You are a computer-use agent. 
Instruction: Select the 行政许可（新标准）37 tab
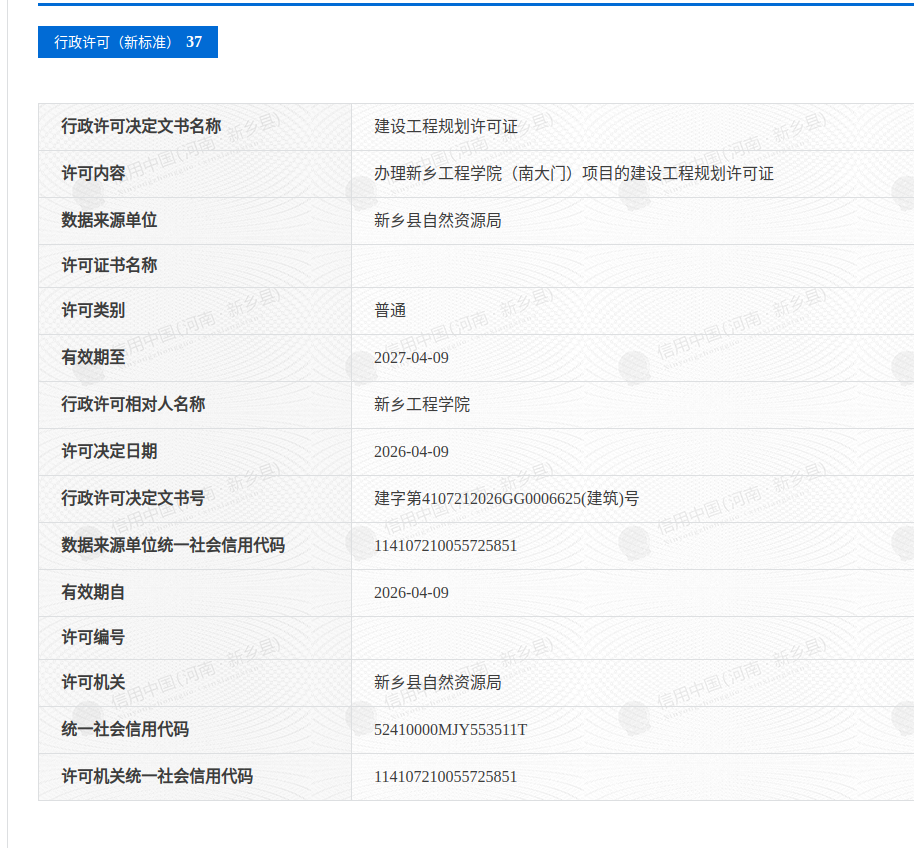128,42
